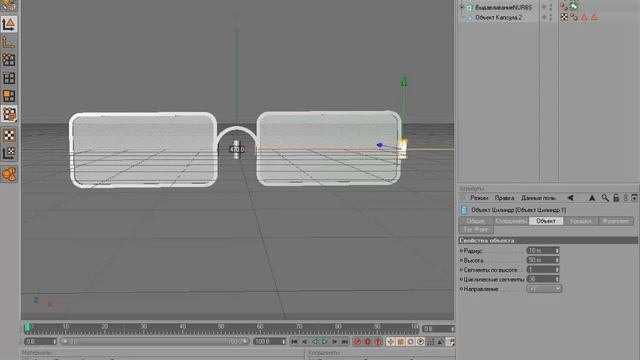Screen dimensions: 640x360
Task: Click up arrow in the attributes panel
Action: pyautogui.click(x=592, y=198)
